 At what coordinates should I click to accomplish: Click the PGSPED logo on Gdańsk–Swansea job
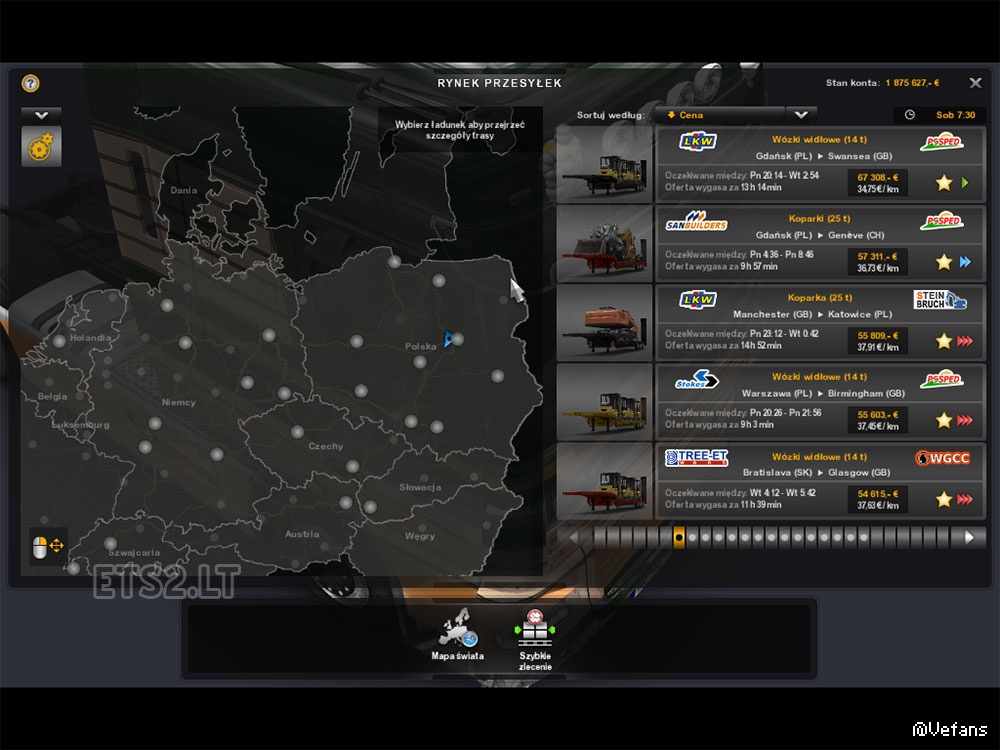tap(940, 142)
